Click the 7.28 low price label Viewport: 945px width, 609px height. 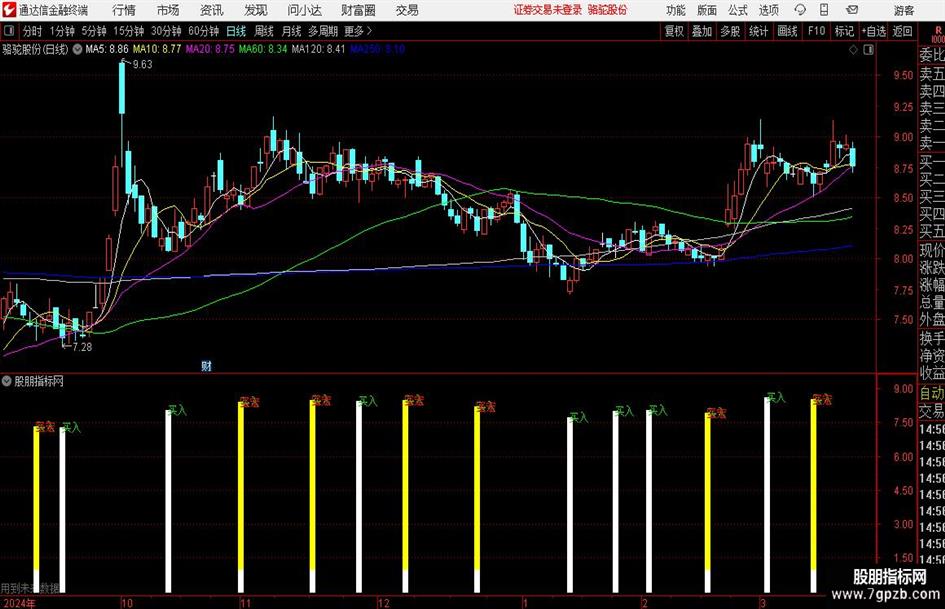click(82, 347)
